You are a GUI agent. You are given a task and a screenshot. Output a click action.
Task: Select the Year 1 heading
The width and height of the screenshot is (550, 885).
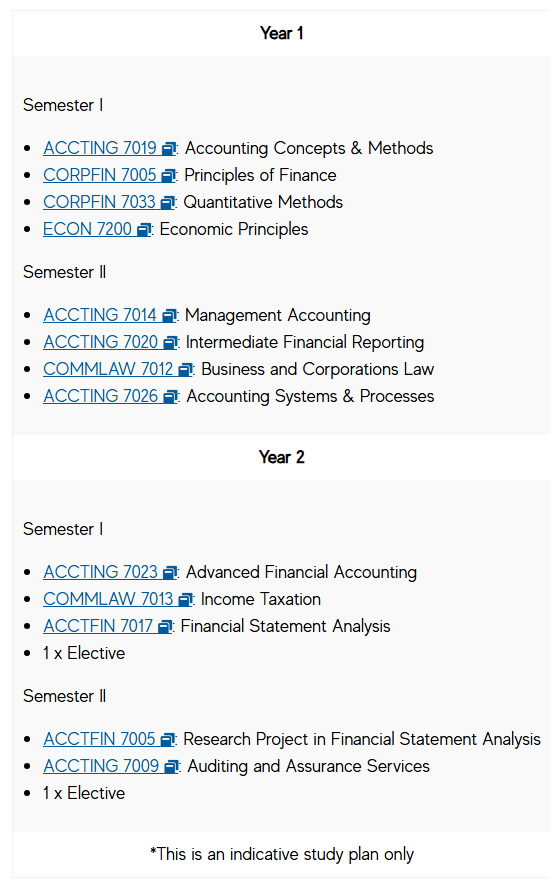[x=282, y=33]
